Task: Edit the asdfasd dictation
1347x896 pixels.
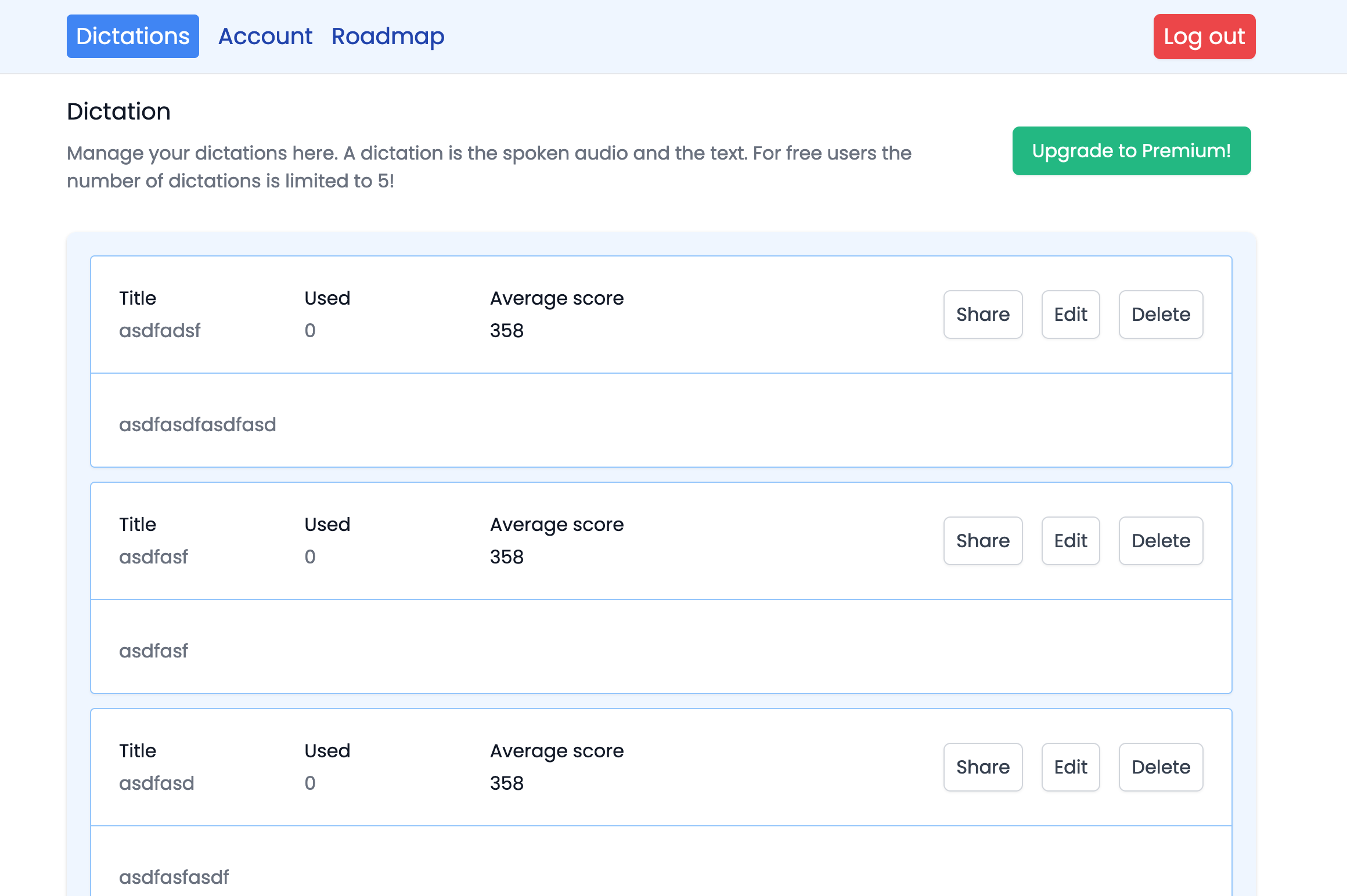Action: click(x=1070, y=767)
